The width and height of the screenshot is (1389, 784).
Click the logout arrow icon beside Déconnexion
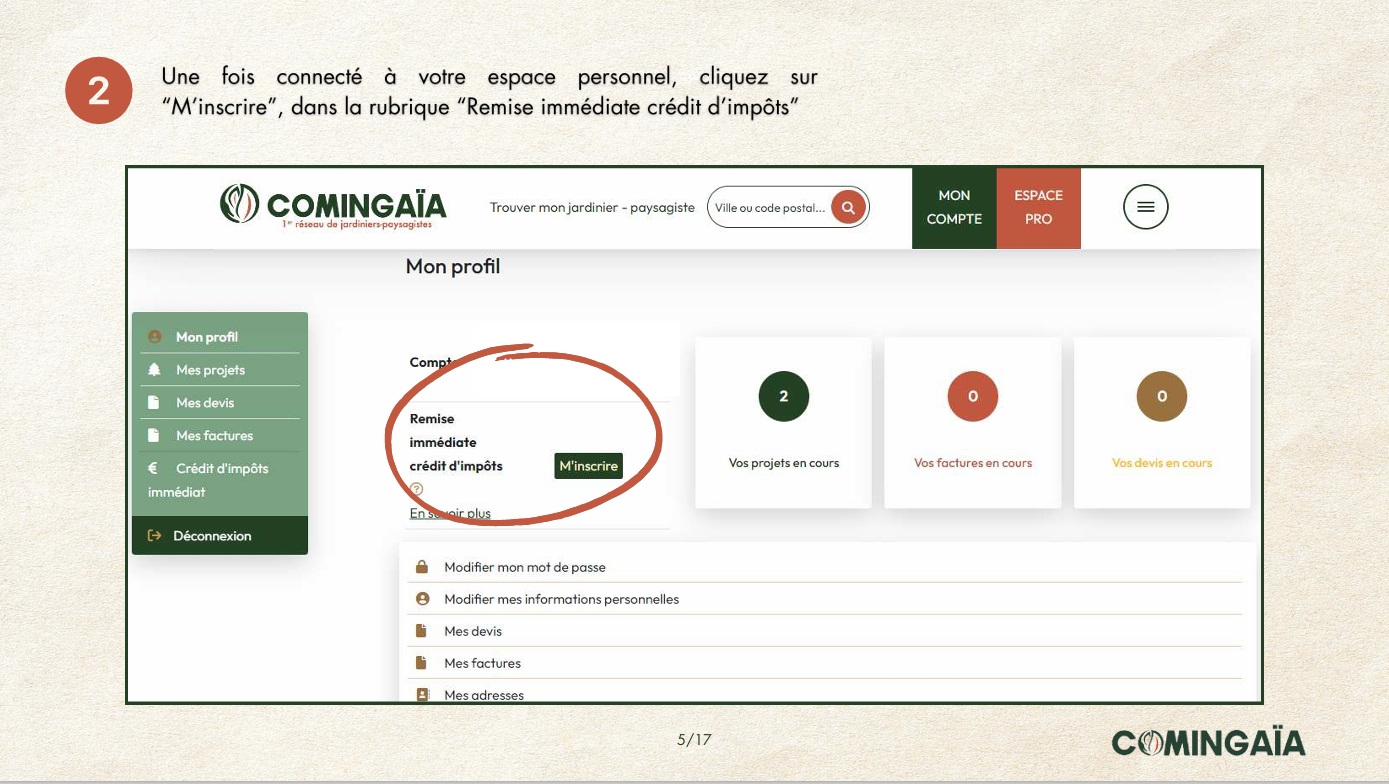pos(154,536)
